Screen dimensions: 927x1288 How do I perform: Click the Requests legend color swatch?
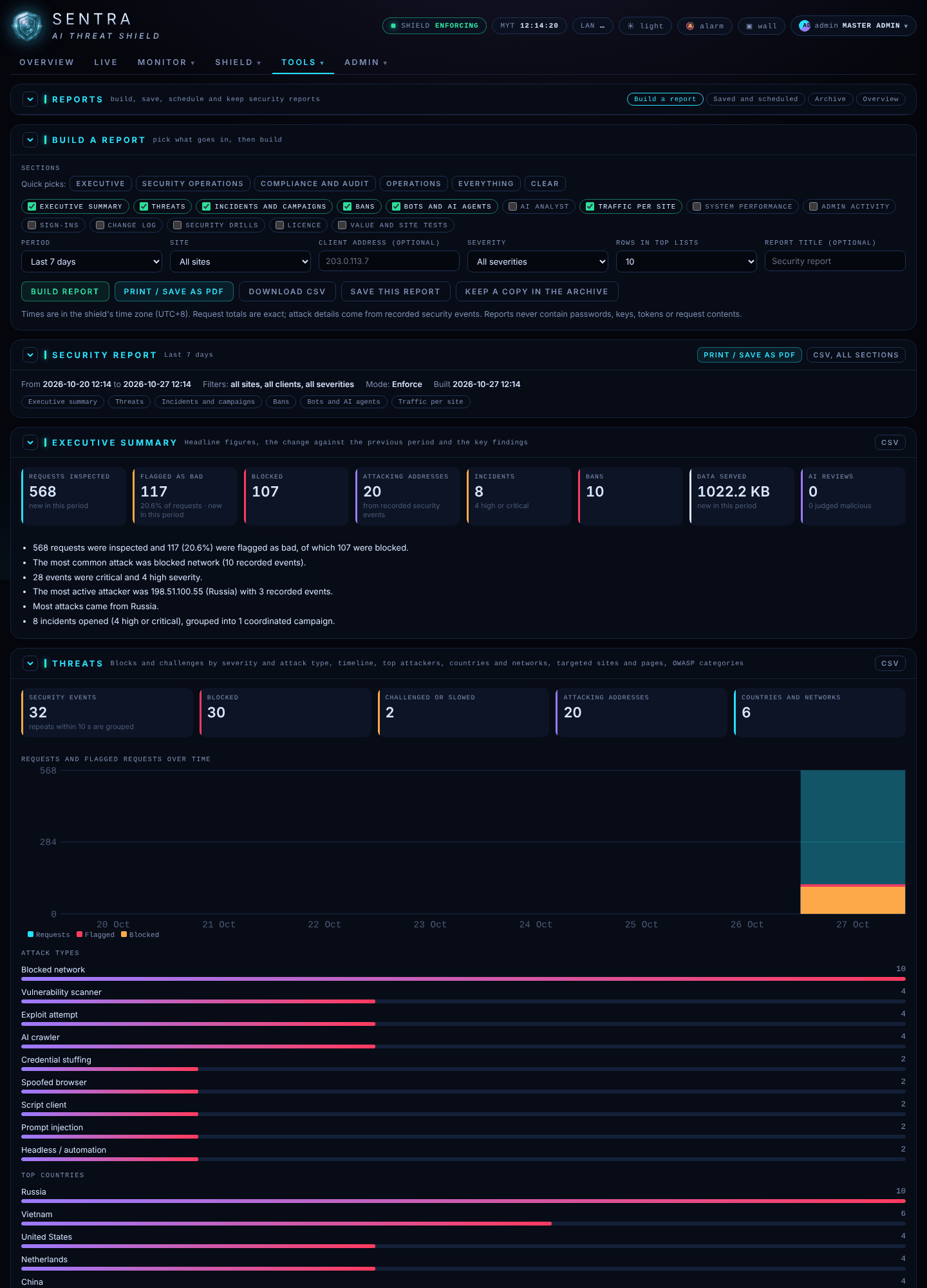pos(31,934)
